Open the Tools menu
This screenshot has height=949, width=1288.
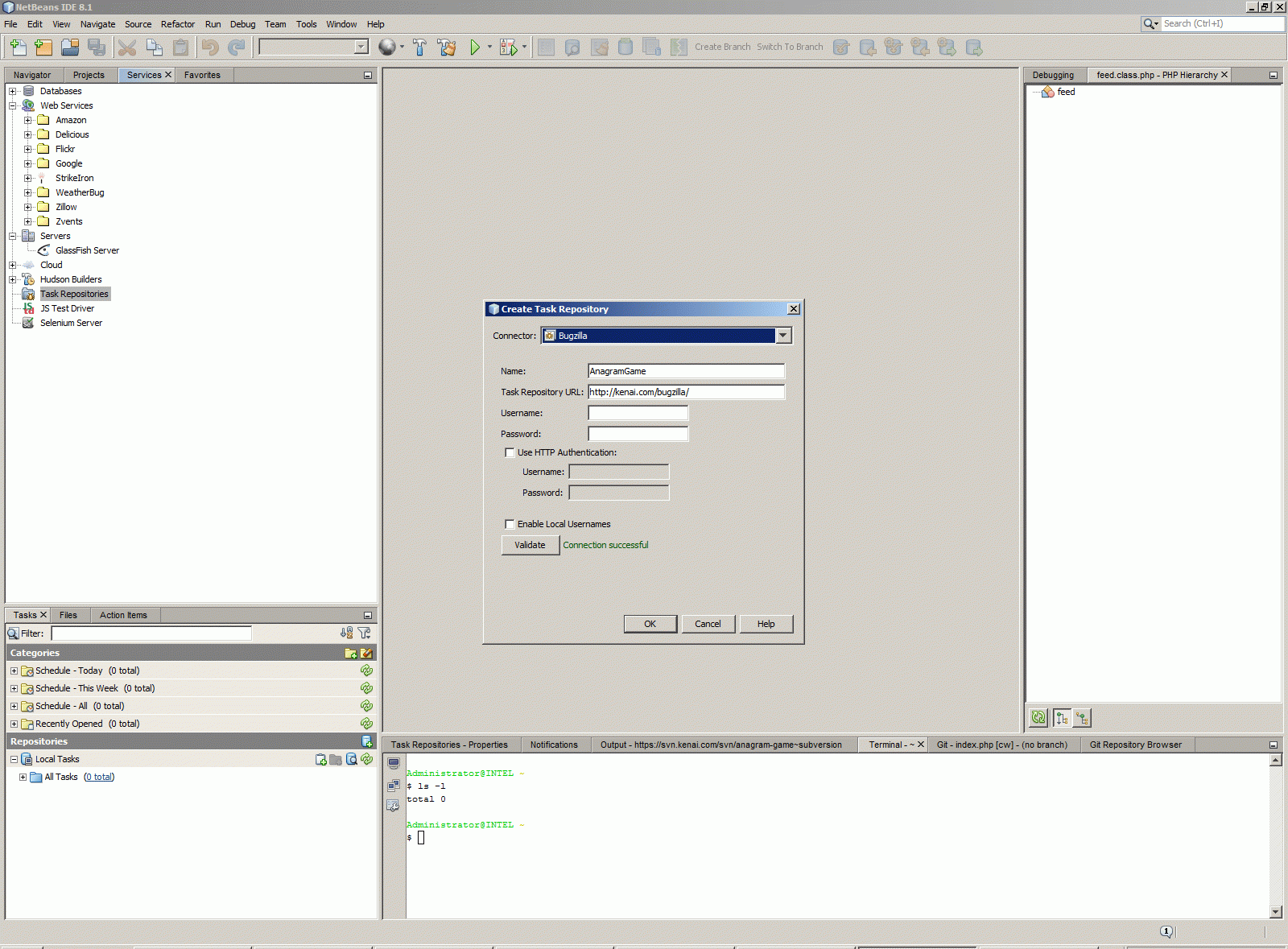(x=306, y=24)
